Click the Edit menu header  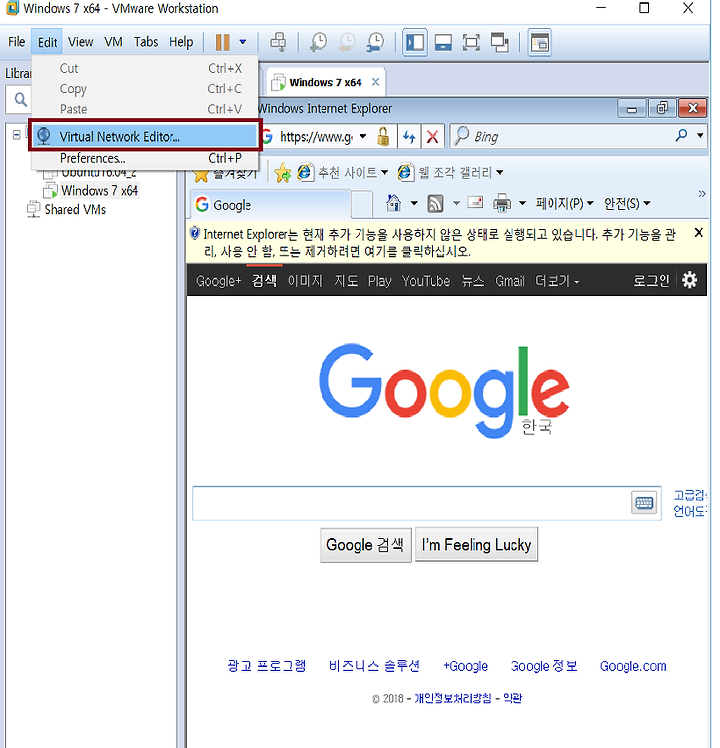coord(47,42)
